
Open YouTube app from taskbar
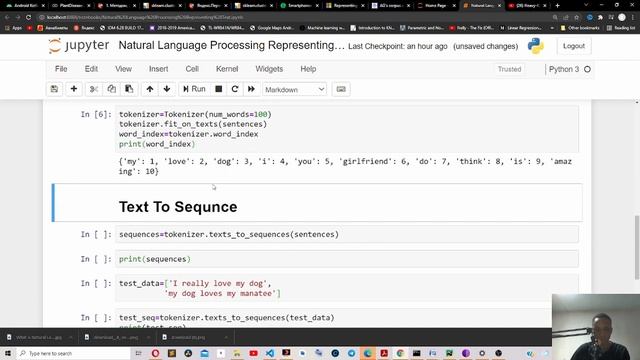(253, 353)
